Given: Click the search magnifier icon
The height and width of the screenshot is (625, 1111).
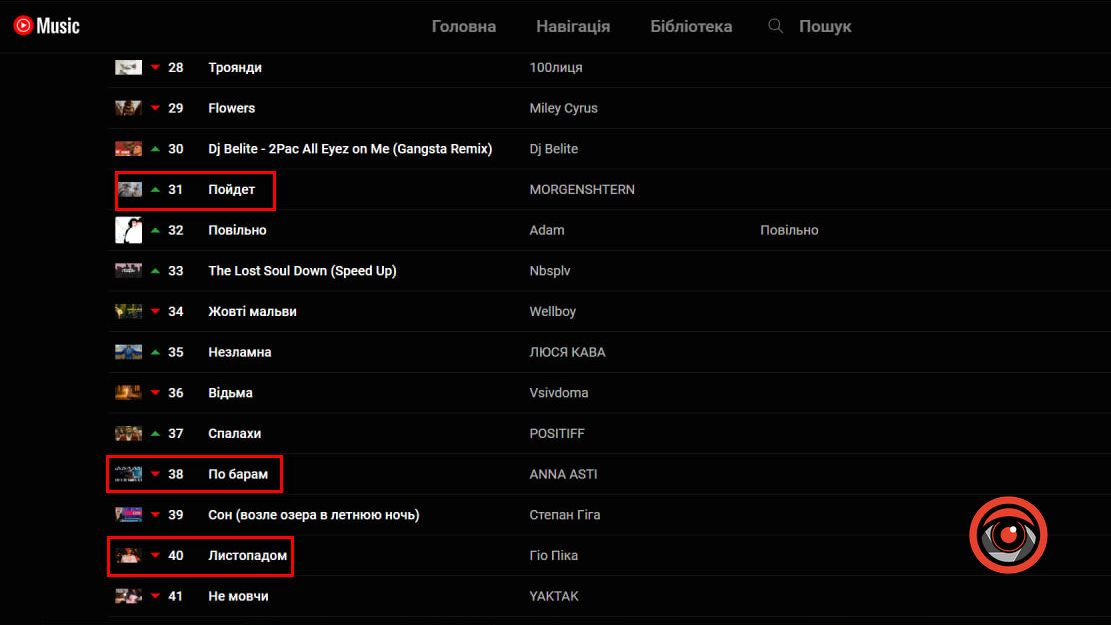Looking at the screenshot, I should (x=775, y=27).
